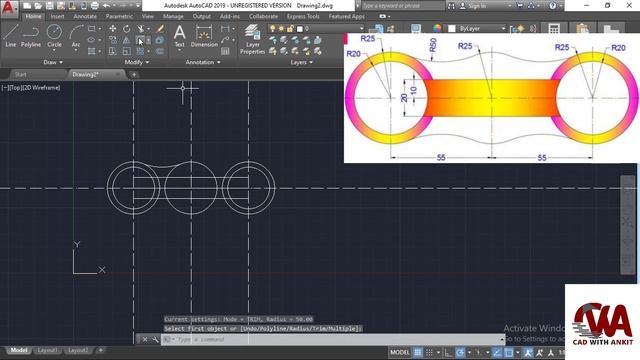Open the Help question mark button

[553, 6]
